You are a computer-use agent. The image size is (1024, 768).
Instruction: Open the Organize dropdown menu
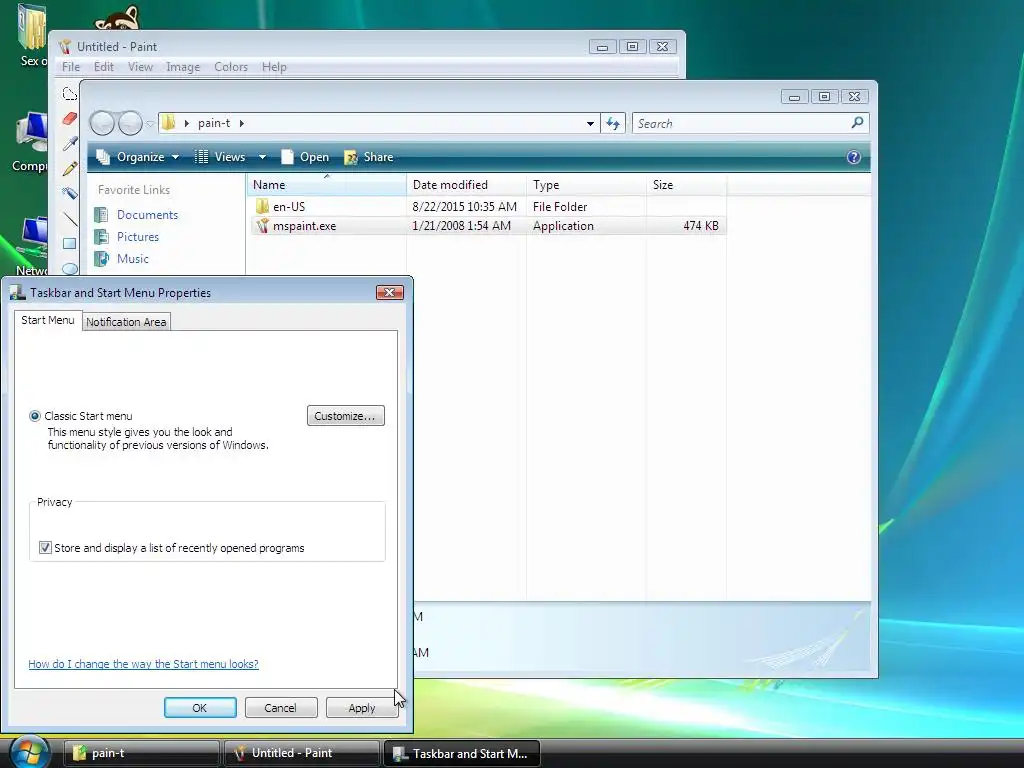[x=137, y=157]
